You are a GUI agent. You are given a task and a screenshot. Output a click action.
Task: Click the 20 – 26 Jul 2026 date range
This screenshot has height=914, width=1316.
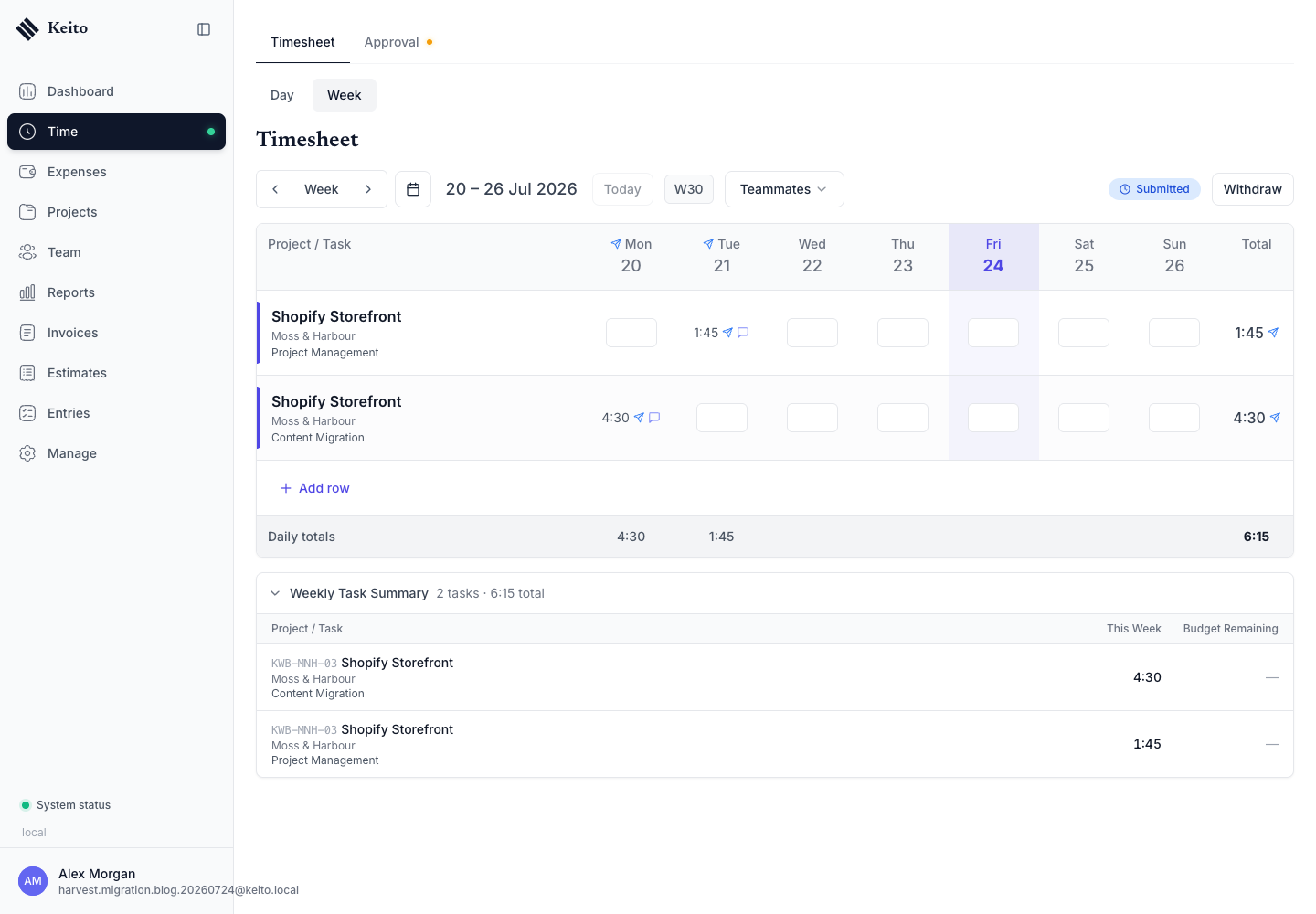pos(512,189)
